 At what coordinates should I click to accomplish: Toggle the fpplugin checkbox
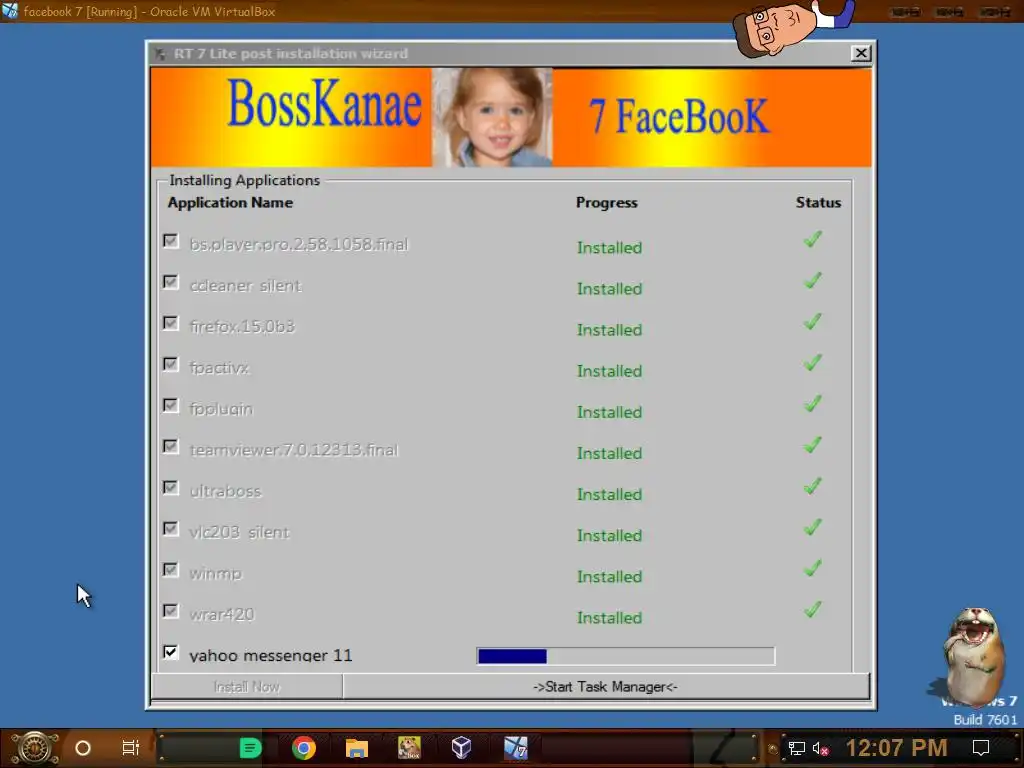coord(170,406)
